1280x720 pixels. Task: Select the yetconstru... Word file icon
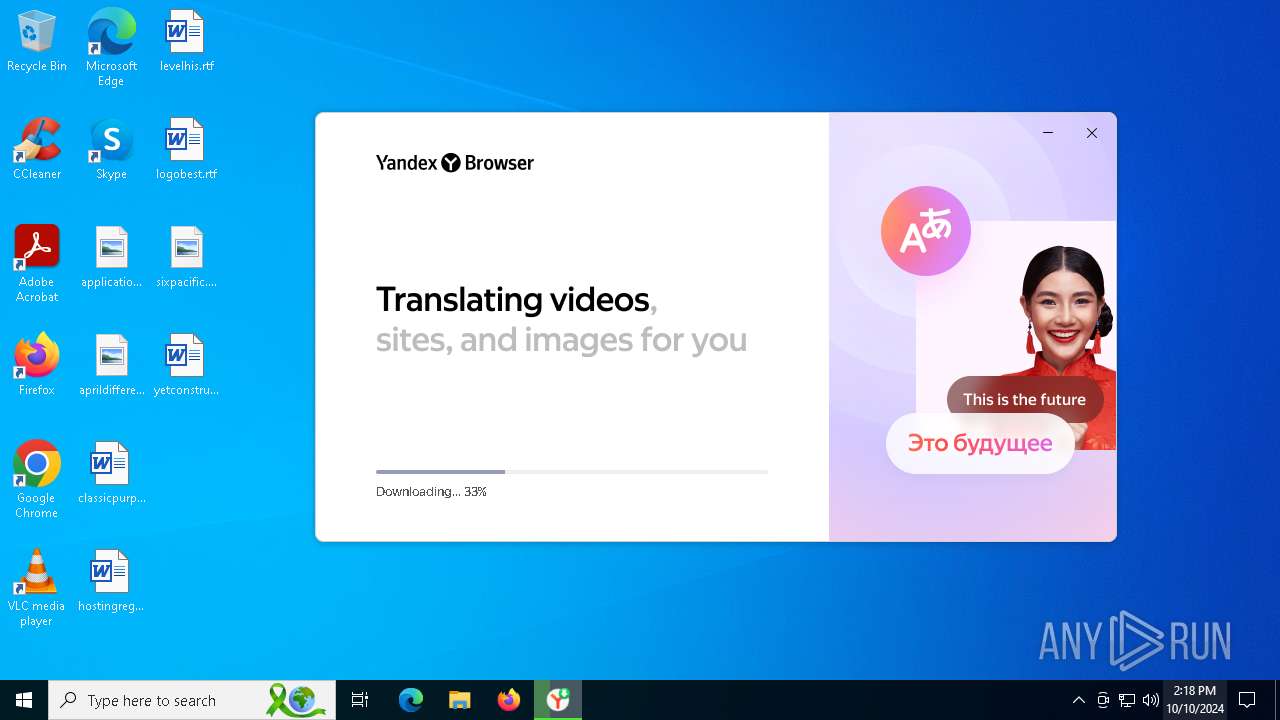pos(186,366)
